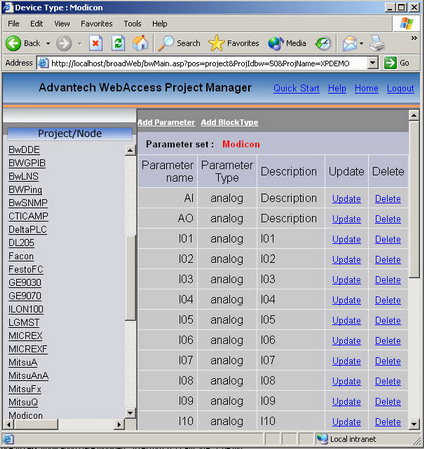Click the Go button beside address bar
The height and width of the screenshot is (449, 424).
[x=397, y=63]
